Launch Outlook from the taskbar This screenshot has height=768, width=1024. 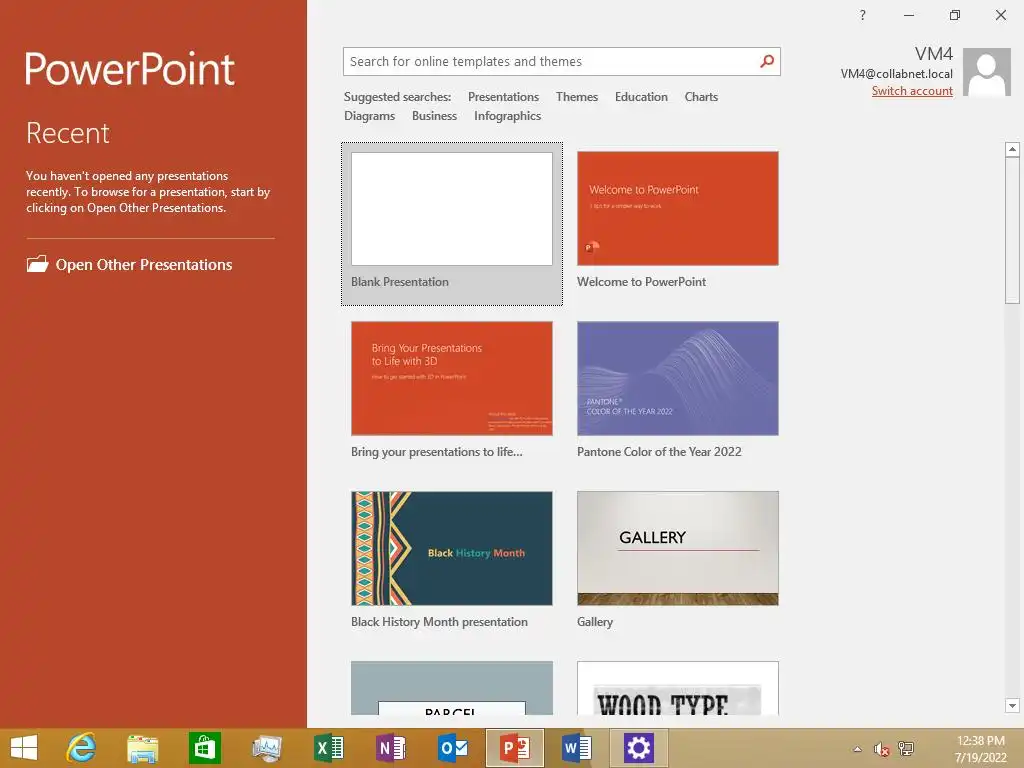[x=453, y=748]
